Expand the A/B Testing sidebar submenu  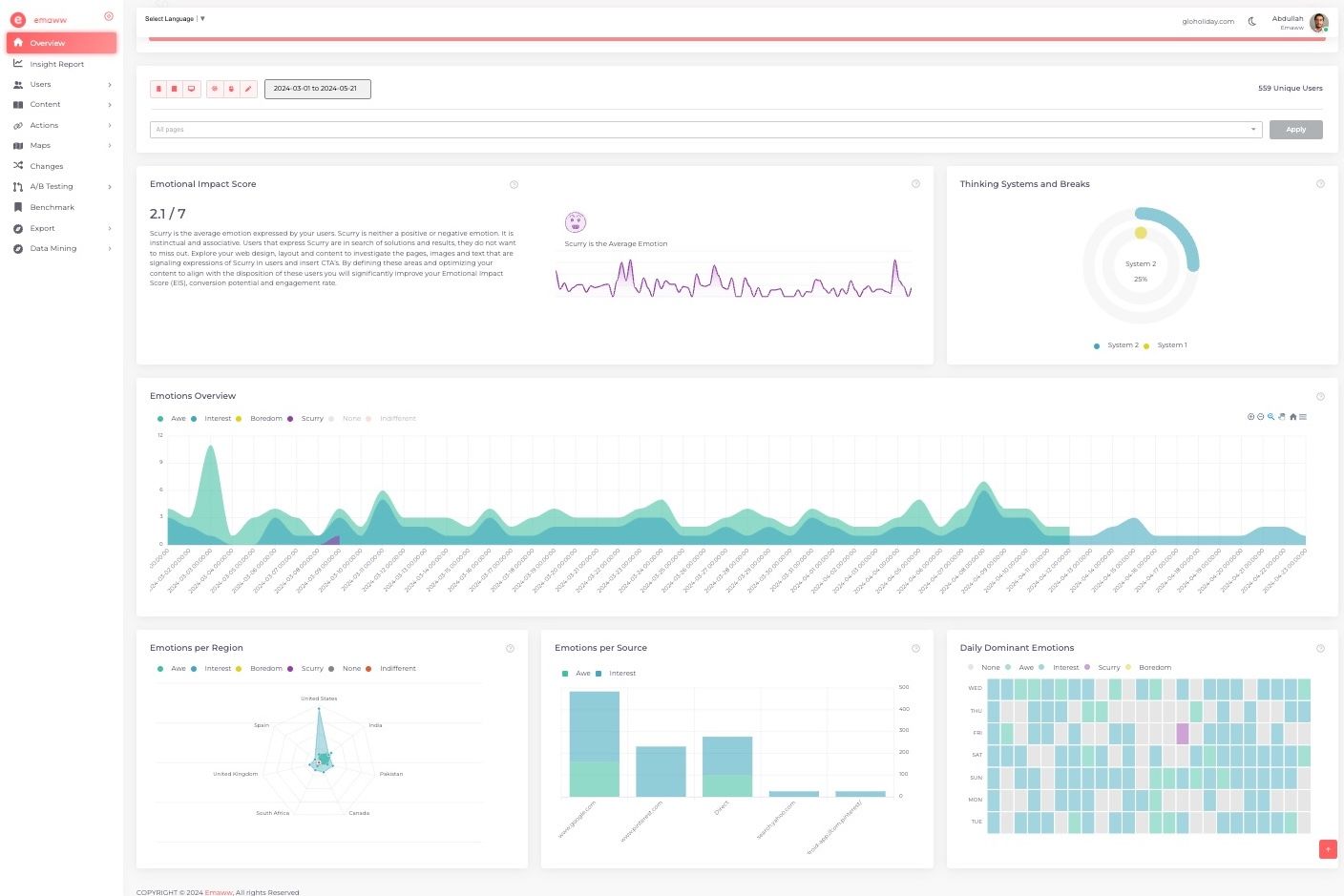click(62, 187)
